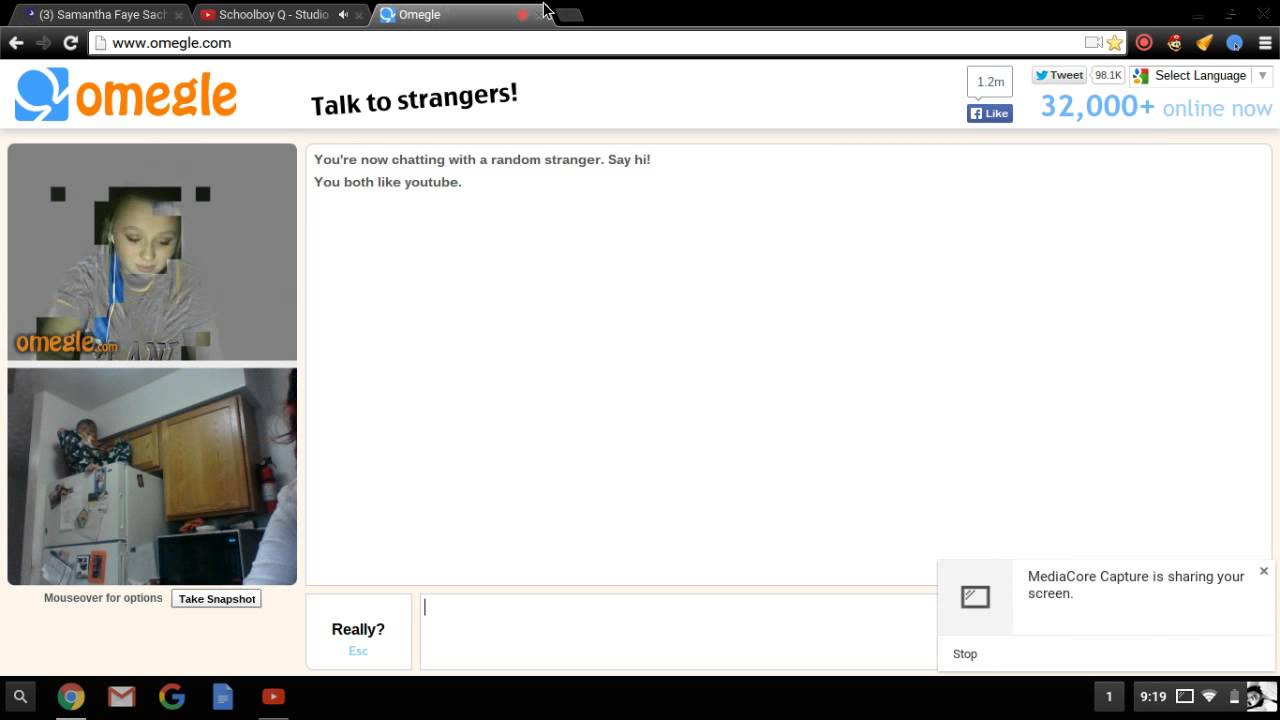Reload the Omegle page
The height and width of the screenshot is (720, 1280).
pos(70,43)
